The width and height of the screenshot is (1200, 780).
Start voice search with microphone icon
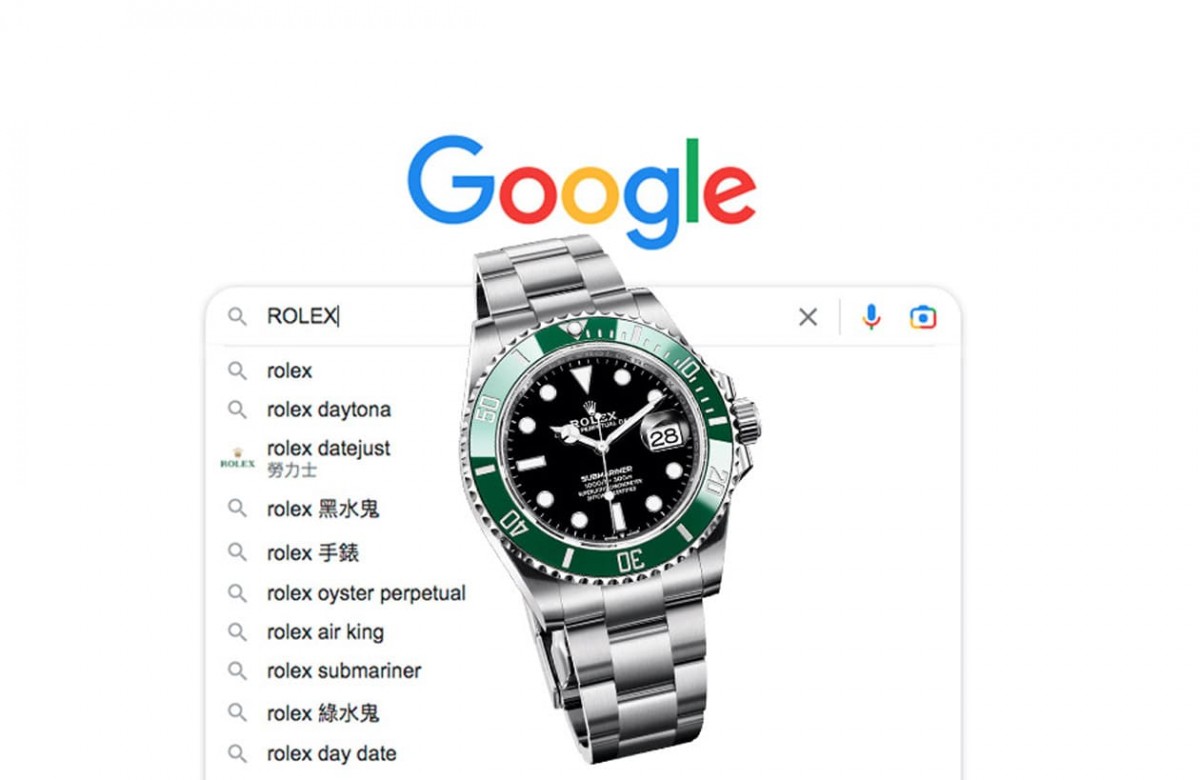click(x=871, y=317)
